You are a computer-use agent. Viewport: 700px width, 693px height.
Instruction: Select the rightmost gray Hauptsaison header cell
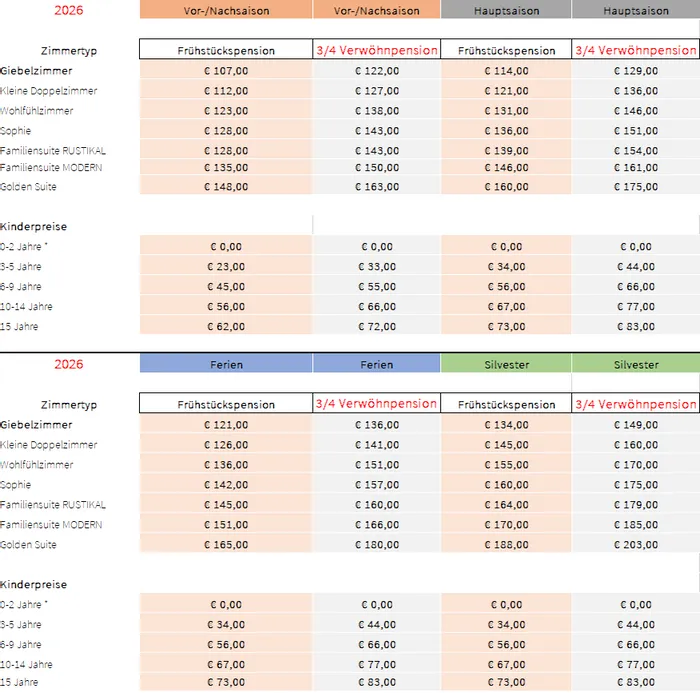coord(635,10)
